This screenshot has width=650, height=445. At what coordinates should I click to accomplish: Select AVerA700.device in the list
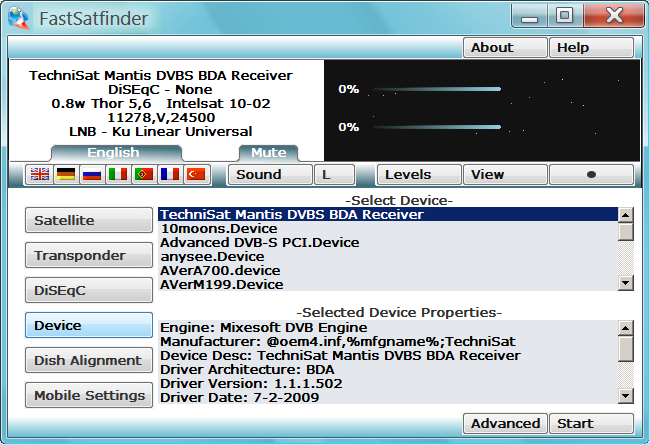pos(388,270)
